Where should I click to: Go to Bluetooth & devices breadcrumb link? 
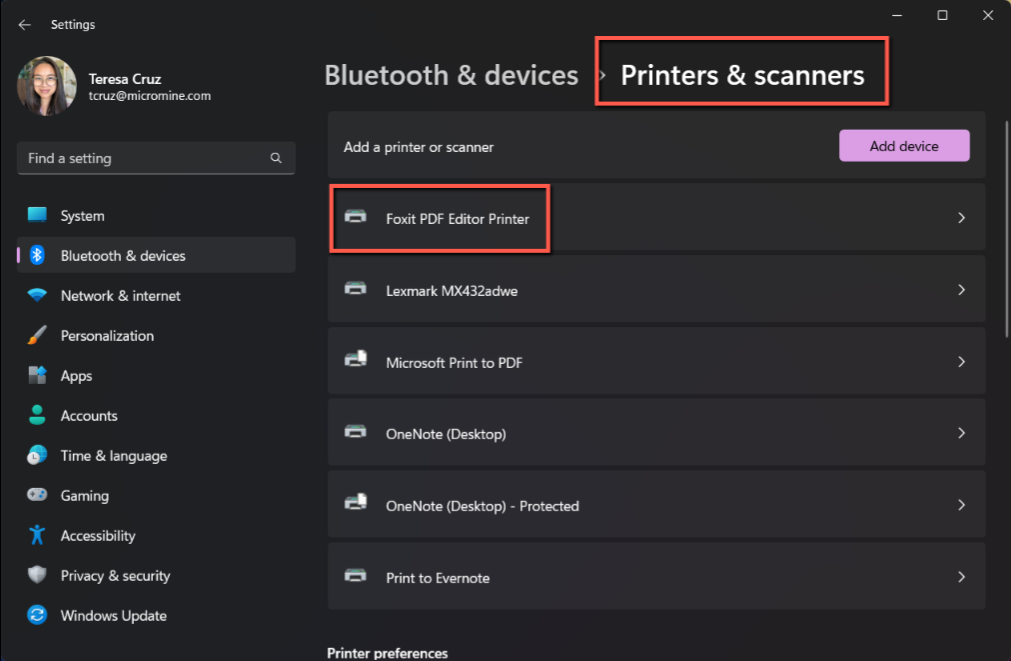coord(451,76)
